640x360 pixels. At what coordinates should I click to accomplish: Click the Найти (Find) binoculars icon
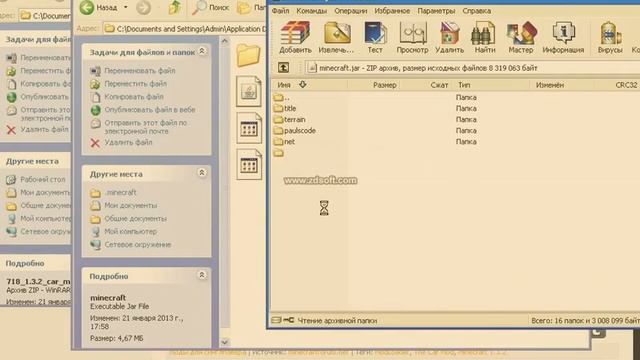coord(484,38)
